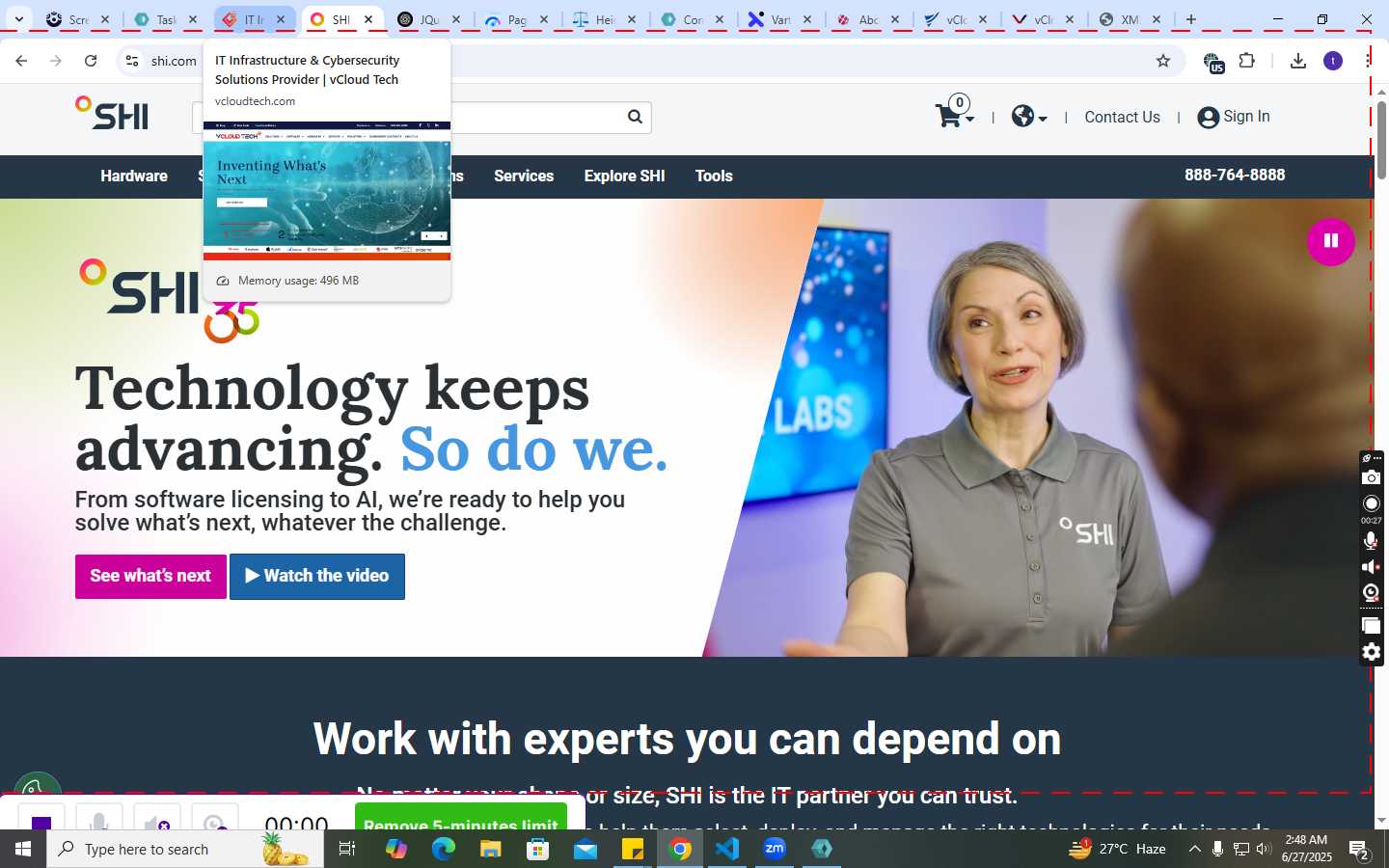Open the Explore SHI menu
Viewport: 1389px width, 868px height.
pos(624,176)
